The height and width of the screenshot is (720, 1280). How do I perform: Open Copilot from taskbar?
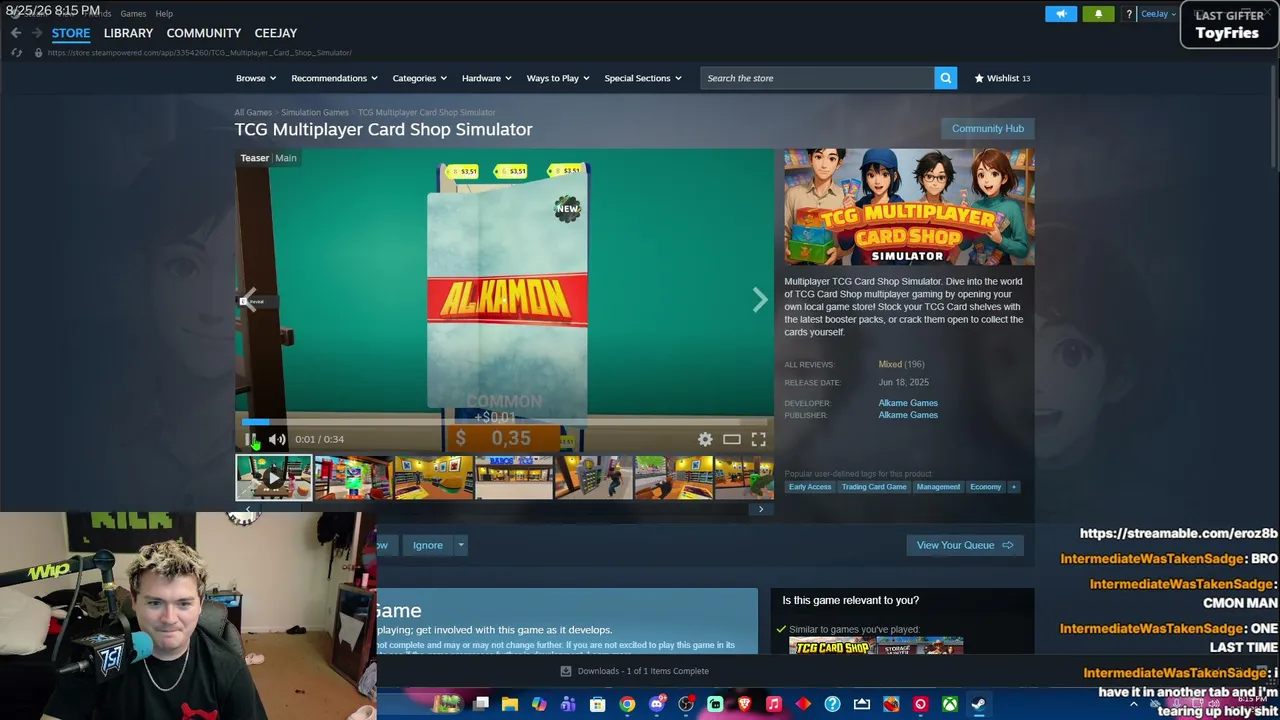[x=539, y=704]
